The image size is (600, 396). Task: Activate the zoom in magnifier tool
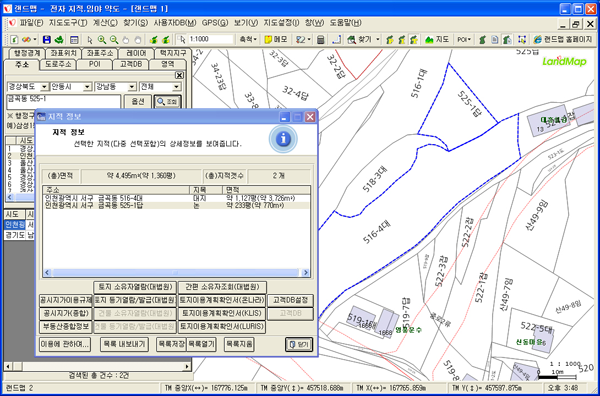click(102, 39)
